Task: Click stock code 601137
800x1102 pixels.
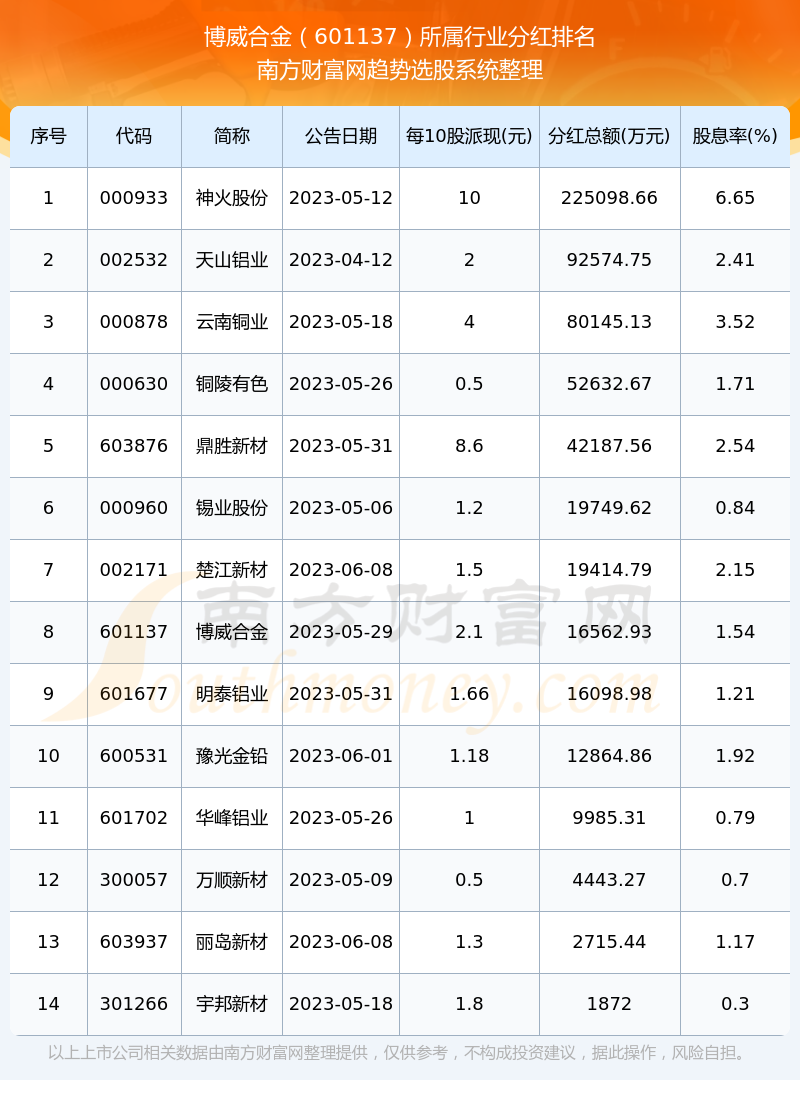Action: 134,632
